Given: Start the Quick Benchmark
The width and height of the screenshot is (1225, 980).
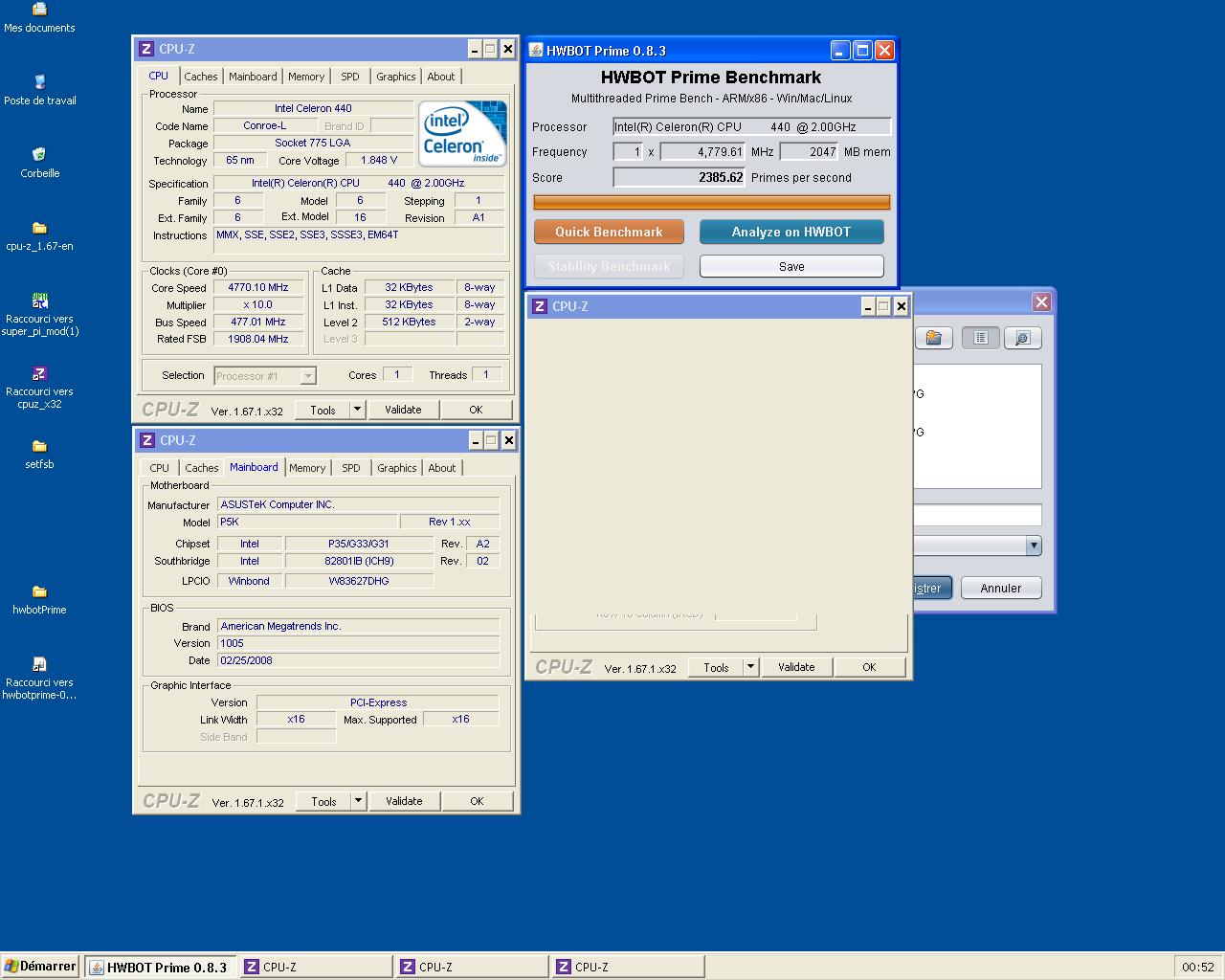Looking at the screenshot, I should (x=609, y=232).
